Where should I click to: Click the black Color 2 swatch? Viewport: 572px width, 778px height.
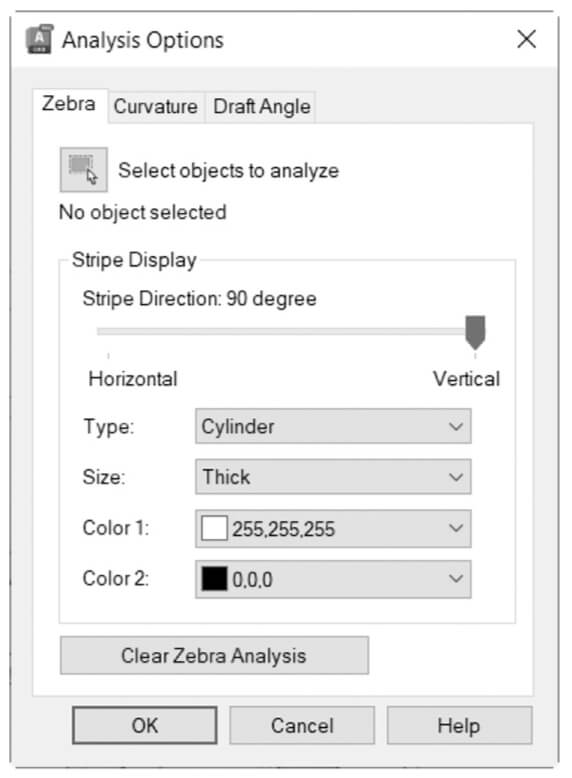214,579
